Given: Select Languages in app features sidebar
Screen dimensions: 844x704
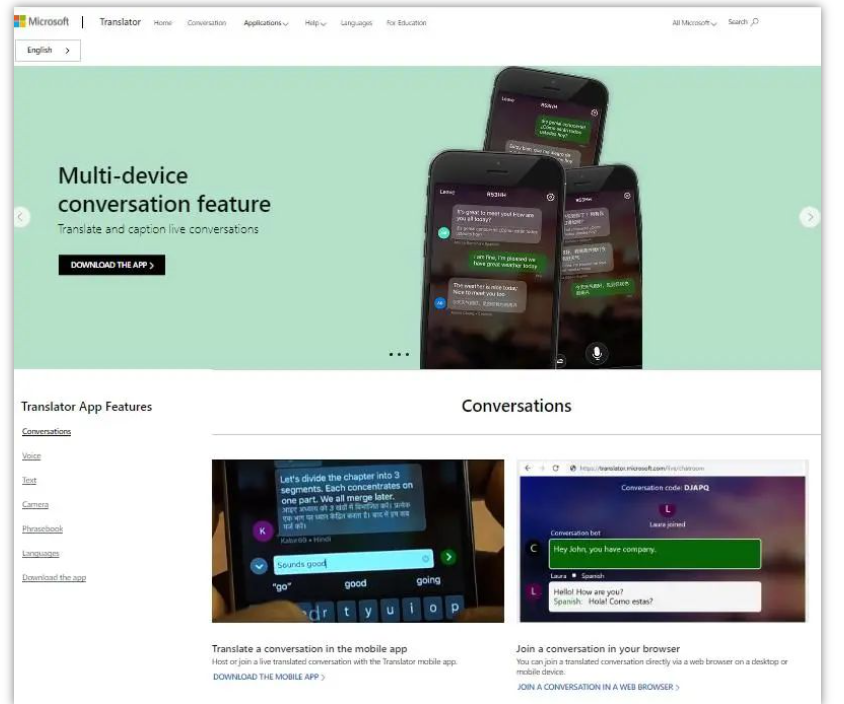Looking at the screenshot, I should point(40,553).
